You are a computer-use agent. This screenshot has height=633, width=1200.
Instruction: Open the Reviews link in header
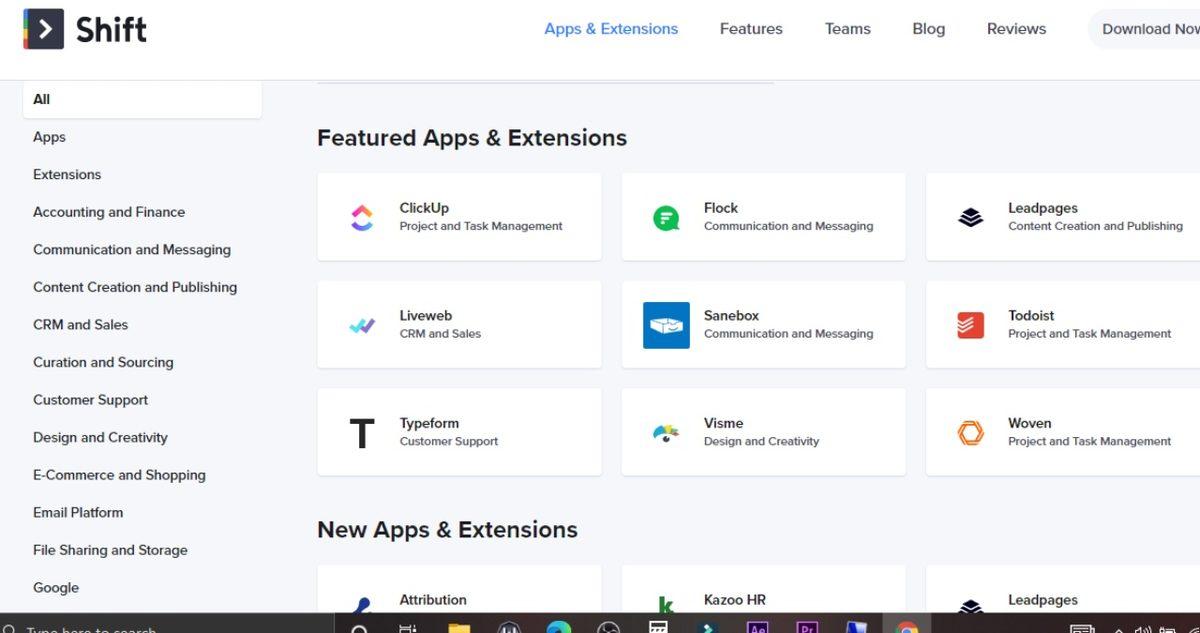[1016, 29]
